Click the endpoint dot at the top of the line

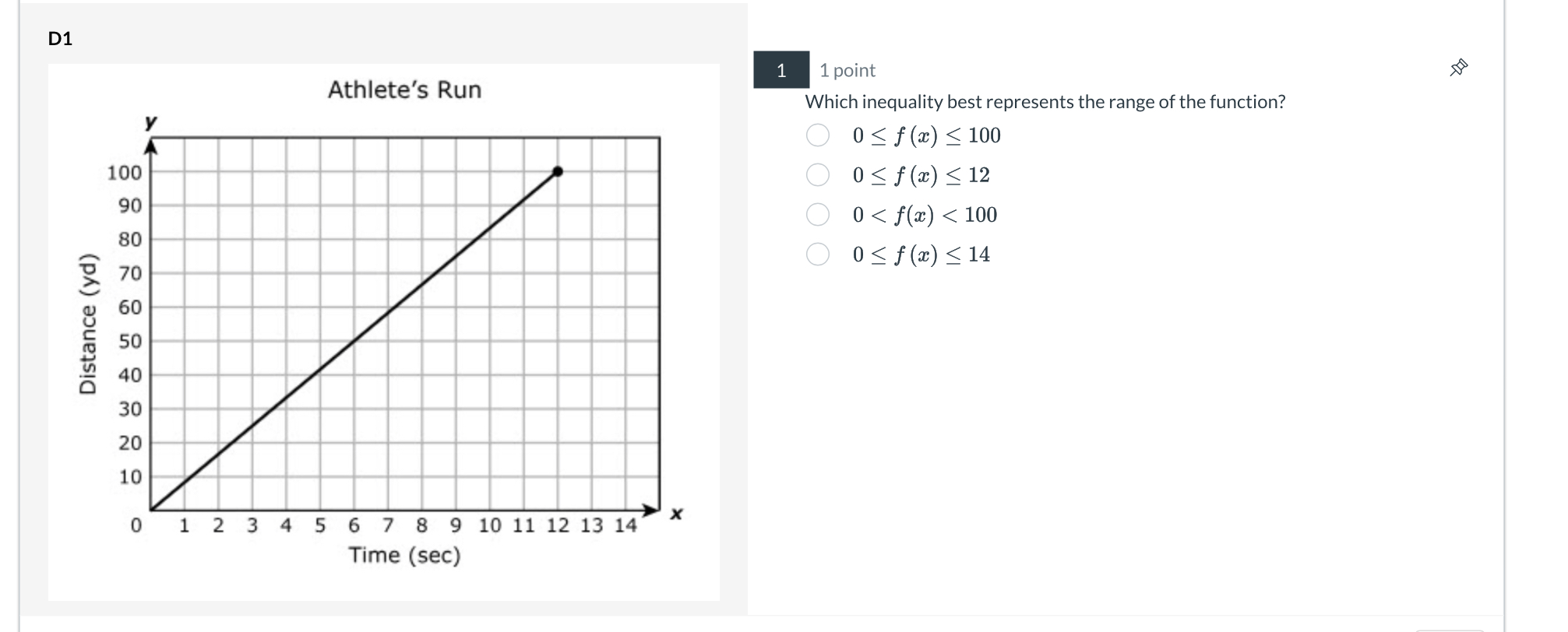pyautogui.click(x=558, y=171)
